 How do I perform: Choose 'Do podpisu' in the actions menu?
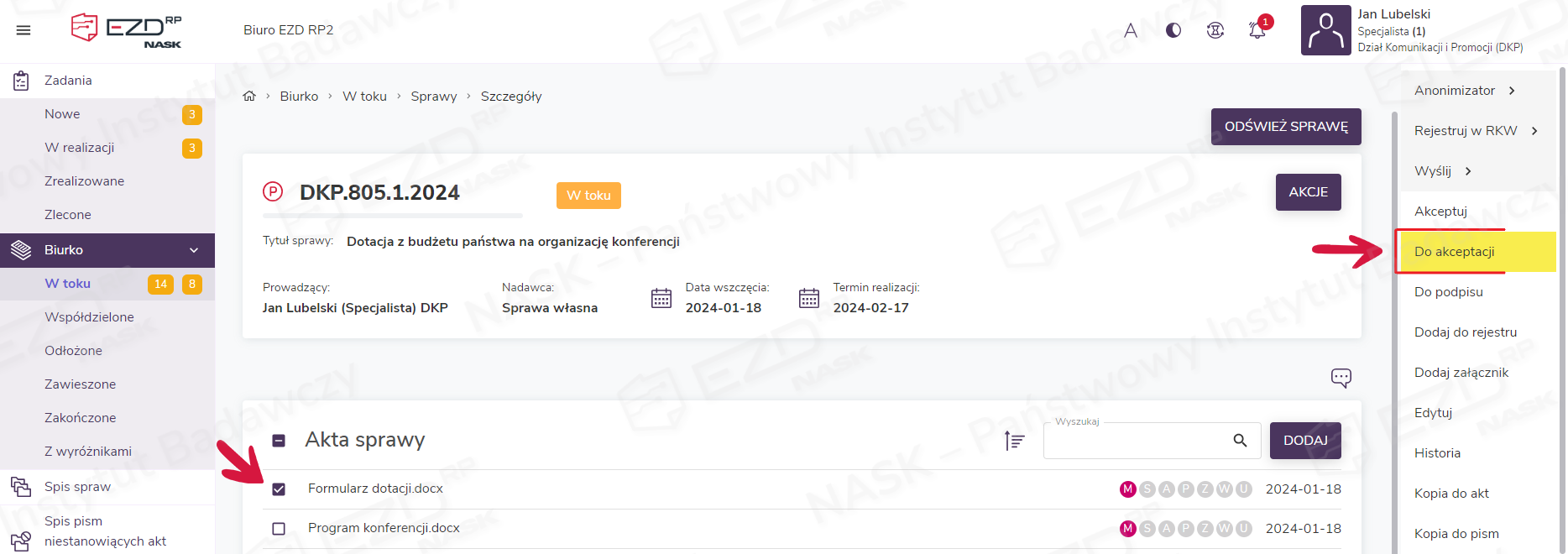tap(1448, 292)
